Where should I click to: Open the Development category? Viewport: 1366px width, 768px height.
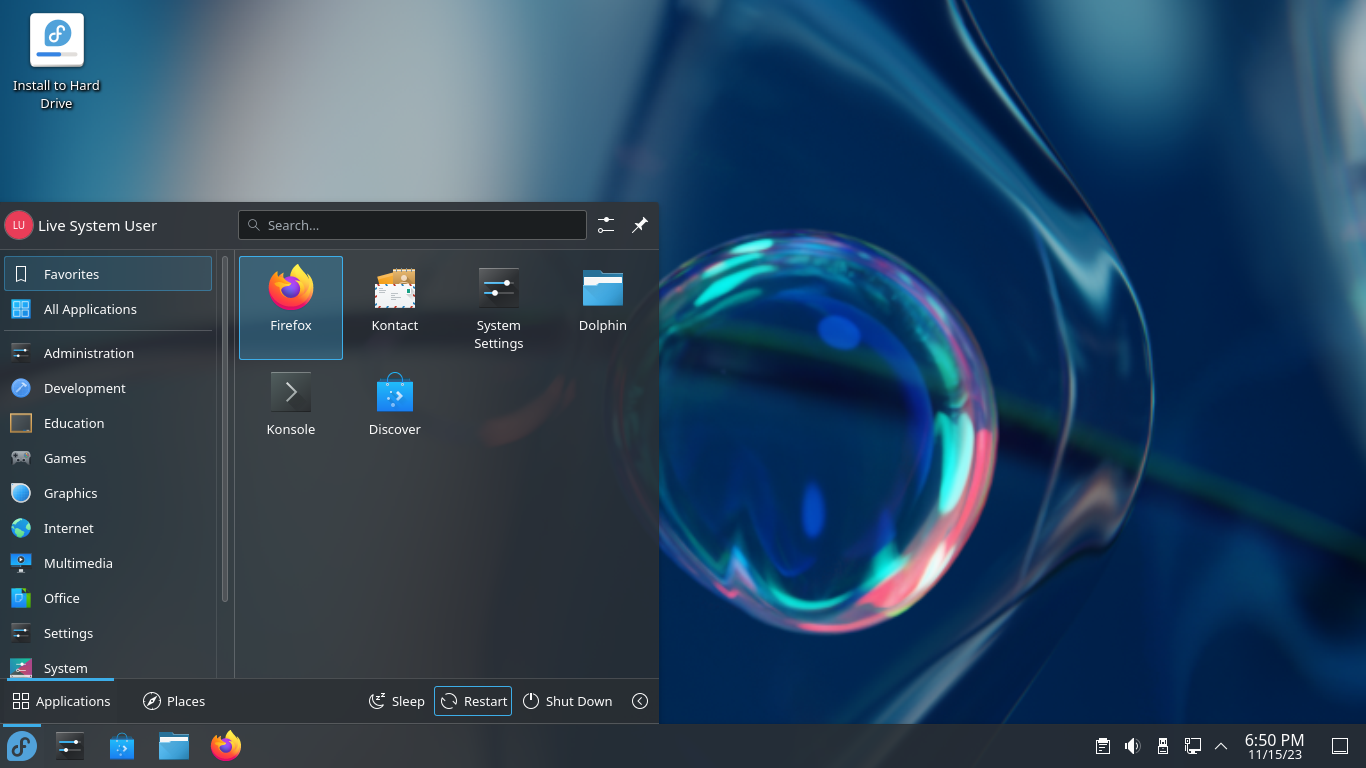(108, 388)
